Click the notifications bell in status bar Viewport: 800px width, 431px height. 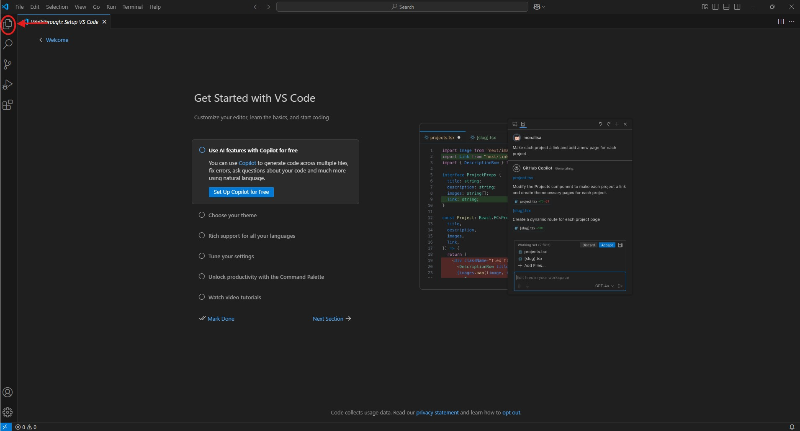792,427
